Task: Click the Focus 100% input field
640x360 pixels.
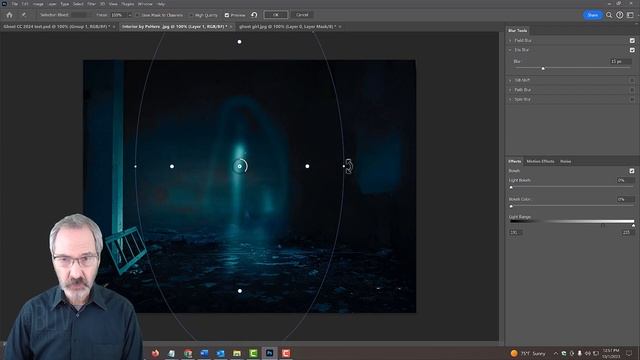Action: coord(118,15)
